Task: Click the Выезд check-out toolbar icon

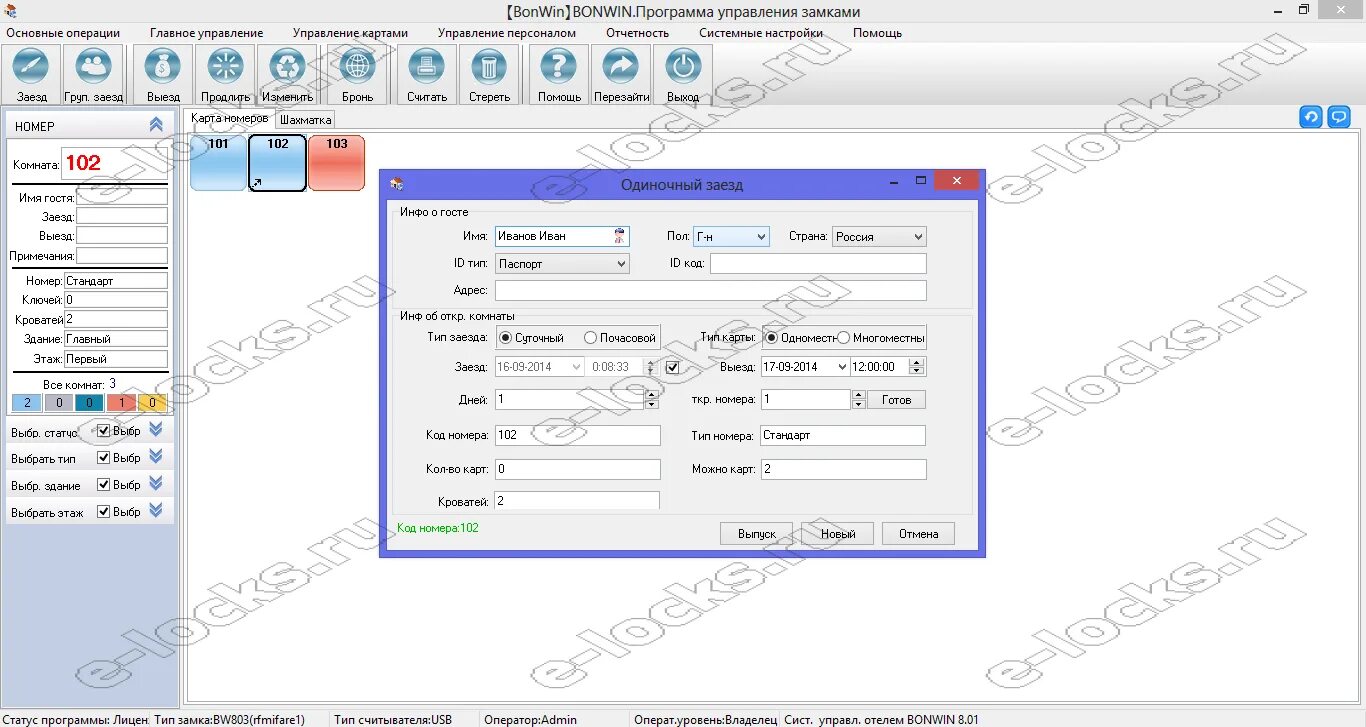Action: coord(163,75)
